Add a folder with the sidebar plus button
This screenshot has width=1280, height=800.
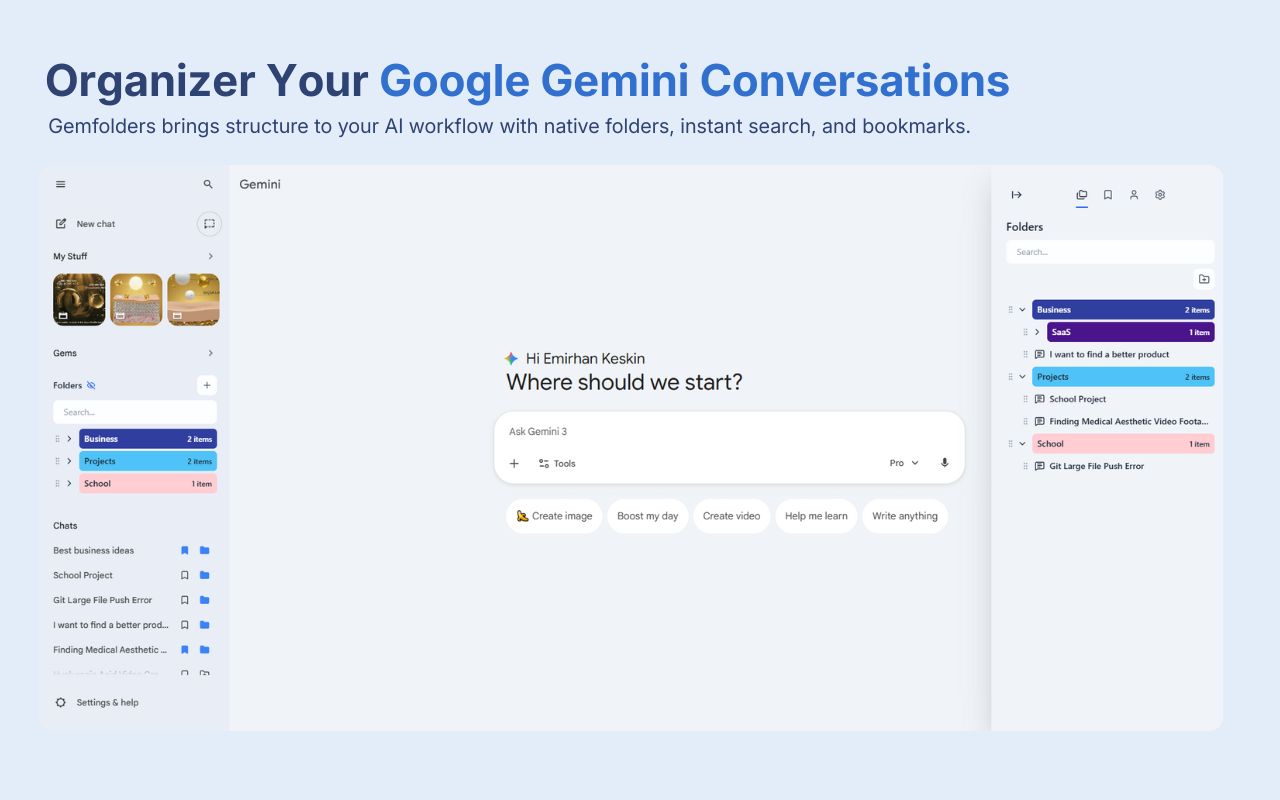[207, 385]
